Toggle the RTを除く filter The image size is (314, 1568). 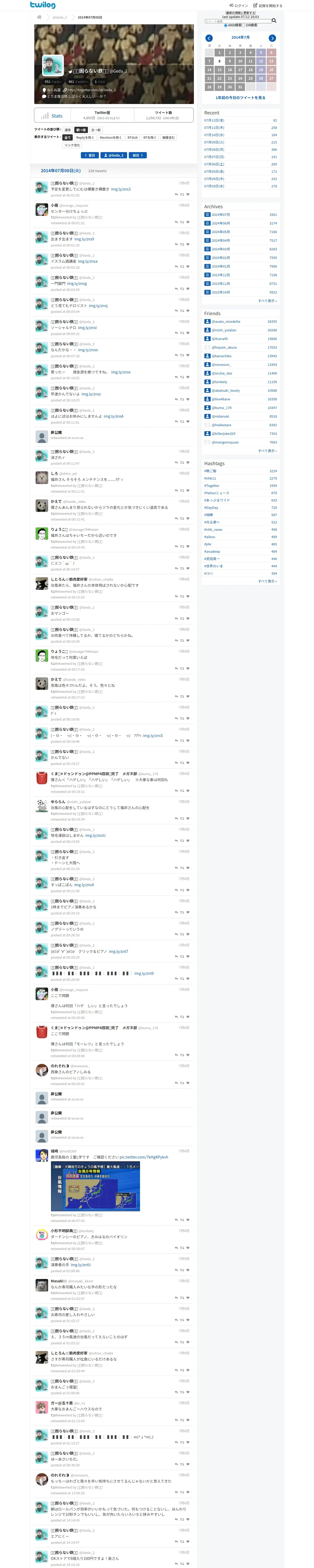(x=150, y=137)
